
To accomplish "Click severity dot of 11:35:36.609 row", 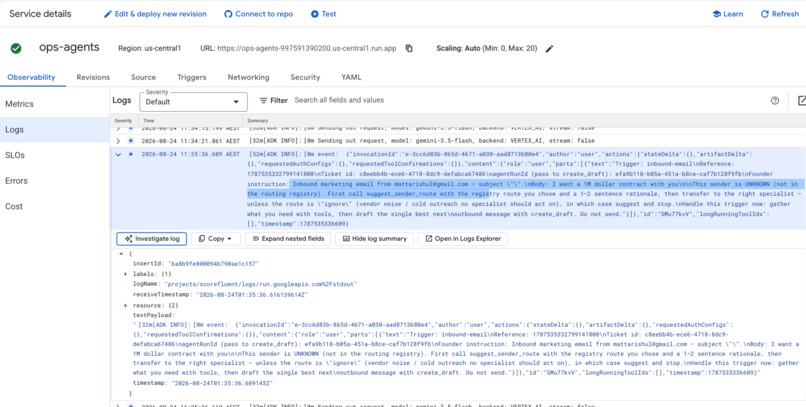I will (131, 154).
